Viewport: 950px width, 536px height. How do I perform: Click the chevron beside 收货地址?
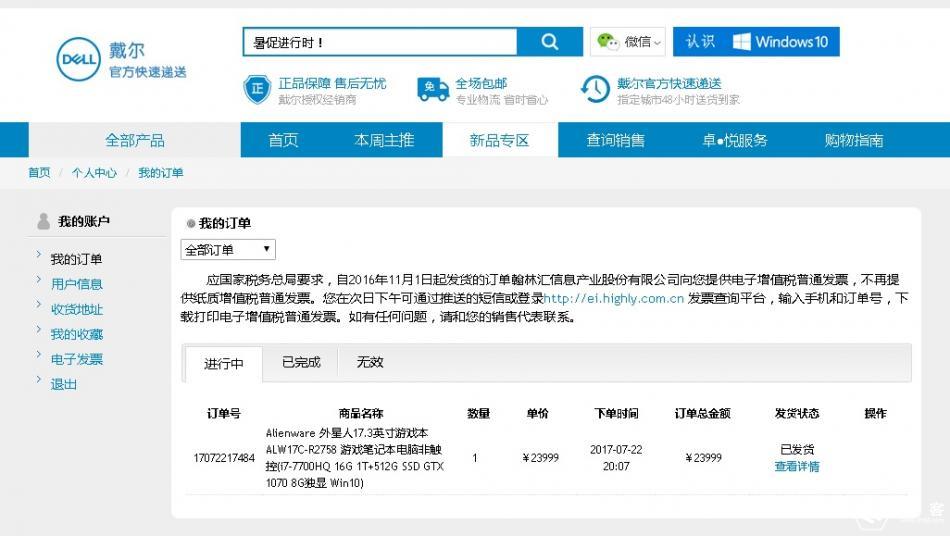[39, 304]
